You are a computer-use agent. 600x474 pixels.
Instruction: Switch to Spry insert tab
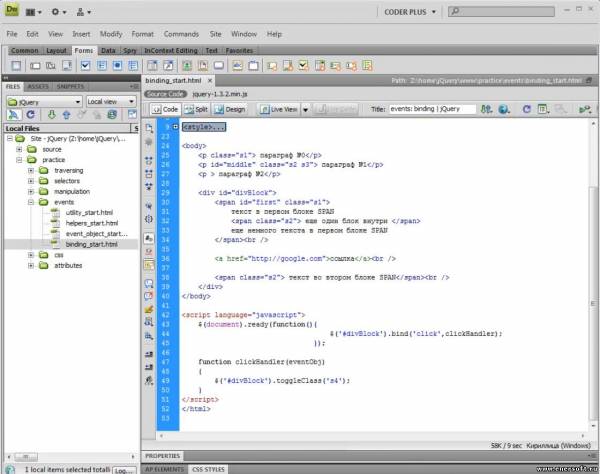pos(130,50)
